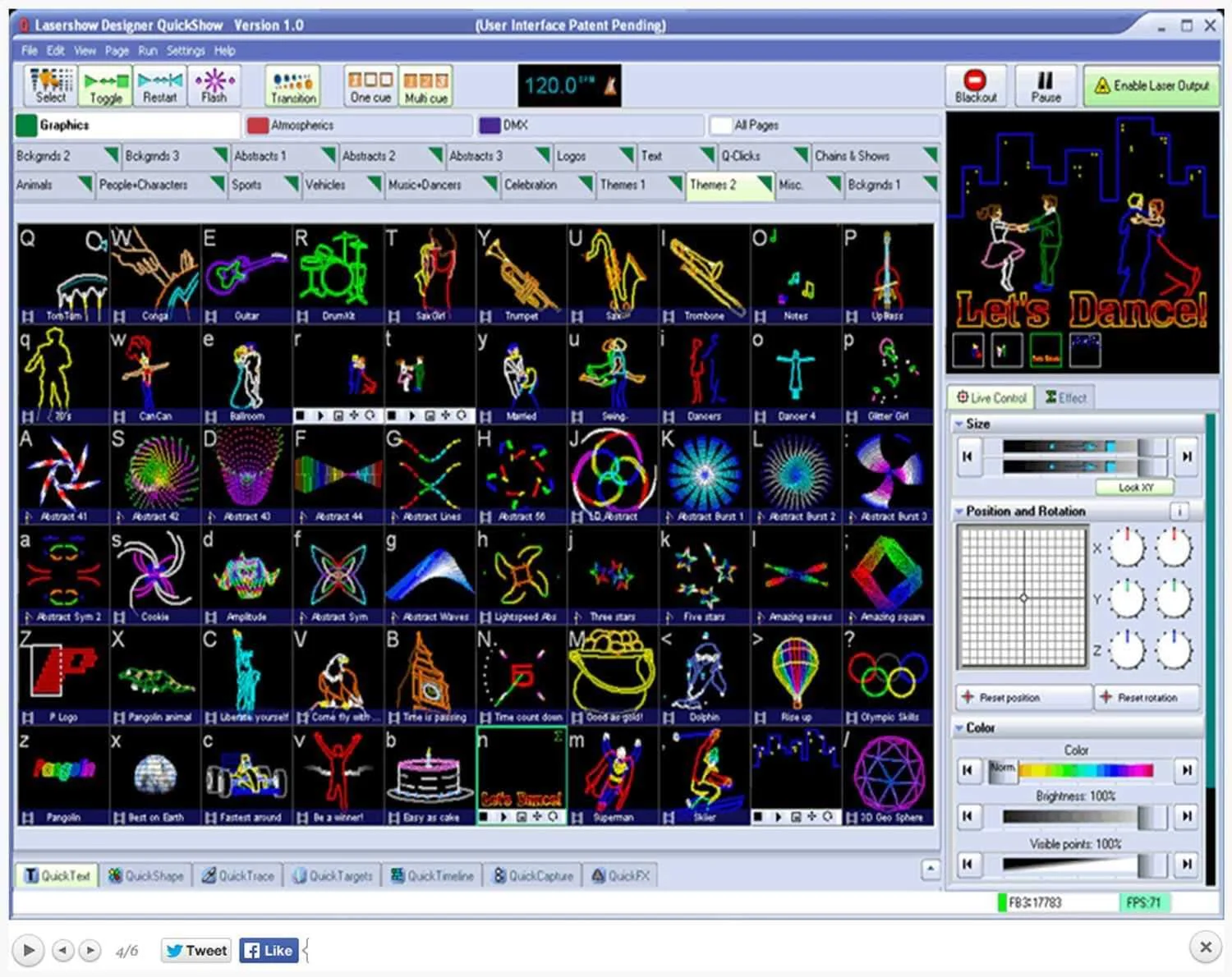This screenshot has height=977, width=1232.
Task: Click the green corner triangle on Sports tab
Action: (291, 182)
